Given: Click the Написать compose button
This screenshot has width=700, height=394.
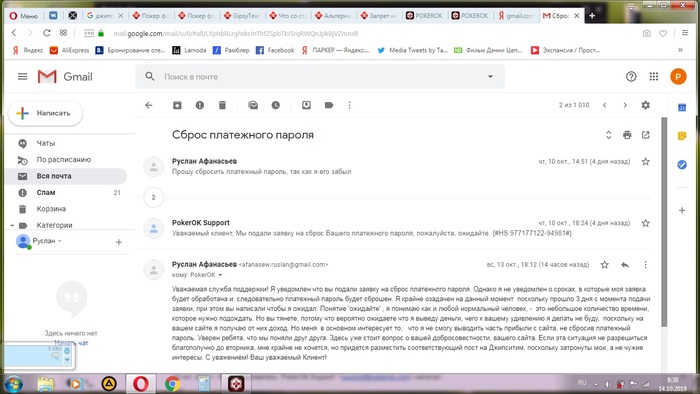Looking at the screenshot, I should 46,113.
